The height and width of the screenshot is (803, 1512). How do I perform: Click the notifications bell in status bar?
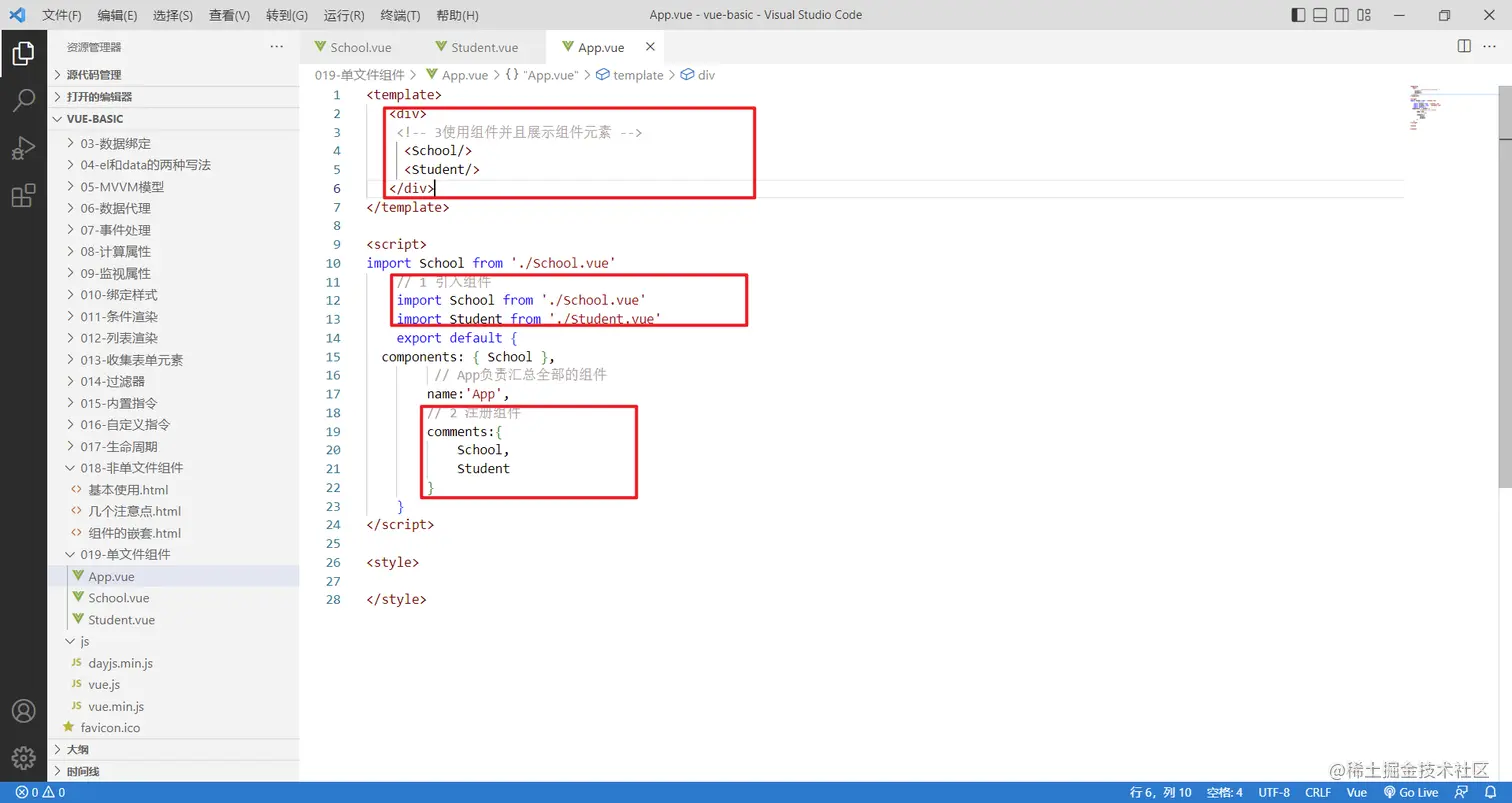[x=1490, y=792]
